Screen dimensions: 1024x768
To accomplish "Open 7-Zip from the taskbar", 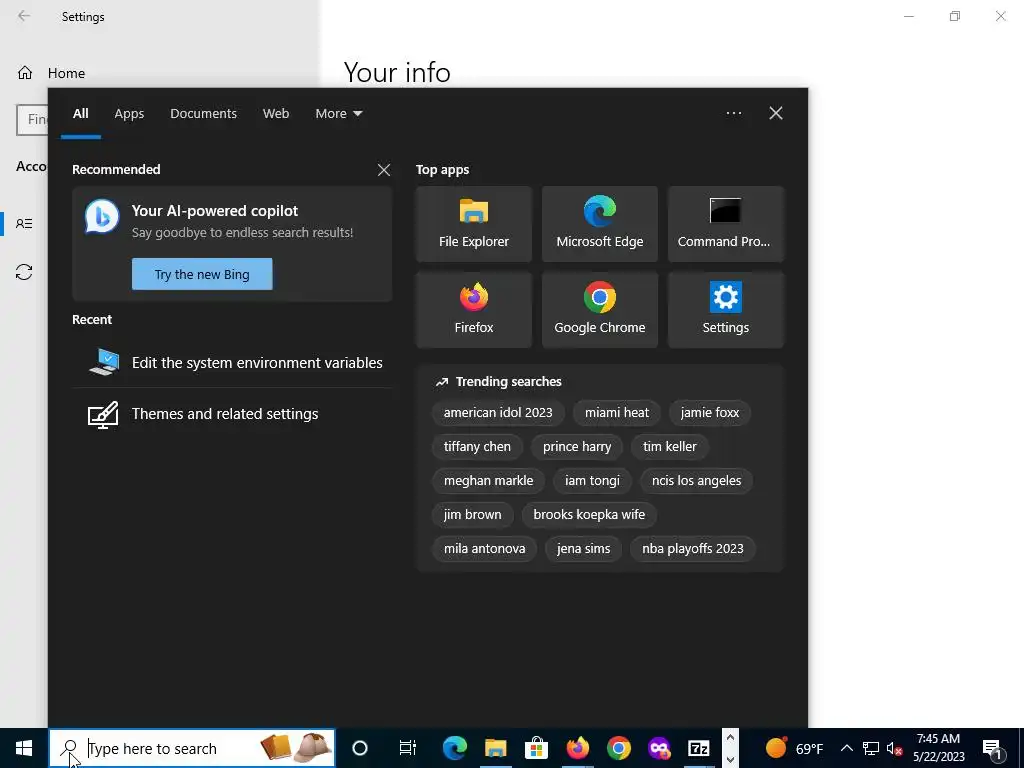I will 699,748.
